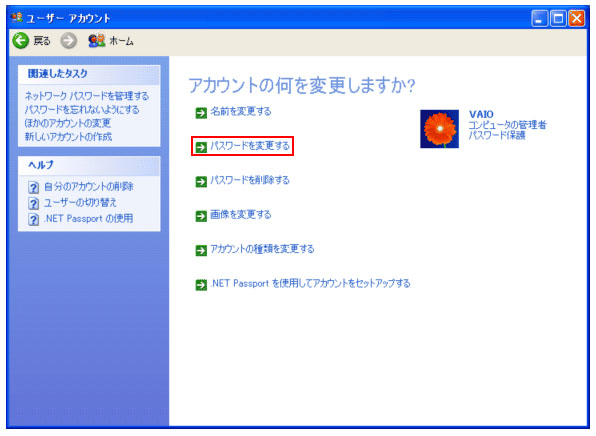Image resolution: width=596 pixels, height=436 pixels.
Task: Open .NET Passport account setup link
Action: click(310, 283)
